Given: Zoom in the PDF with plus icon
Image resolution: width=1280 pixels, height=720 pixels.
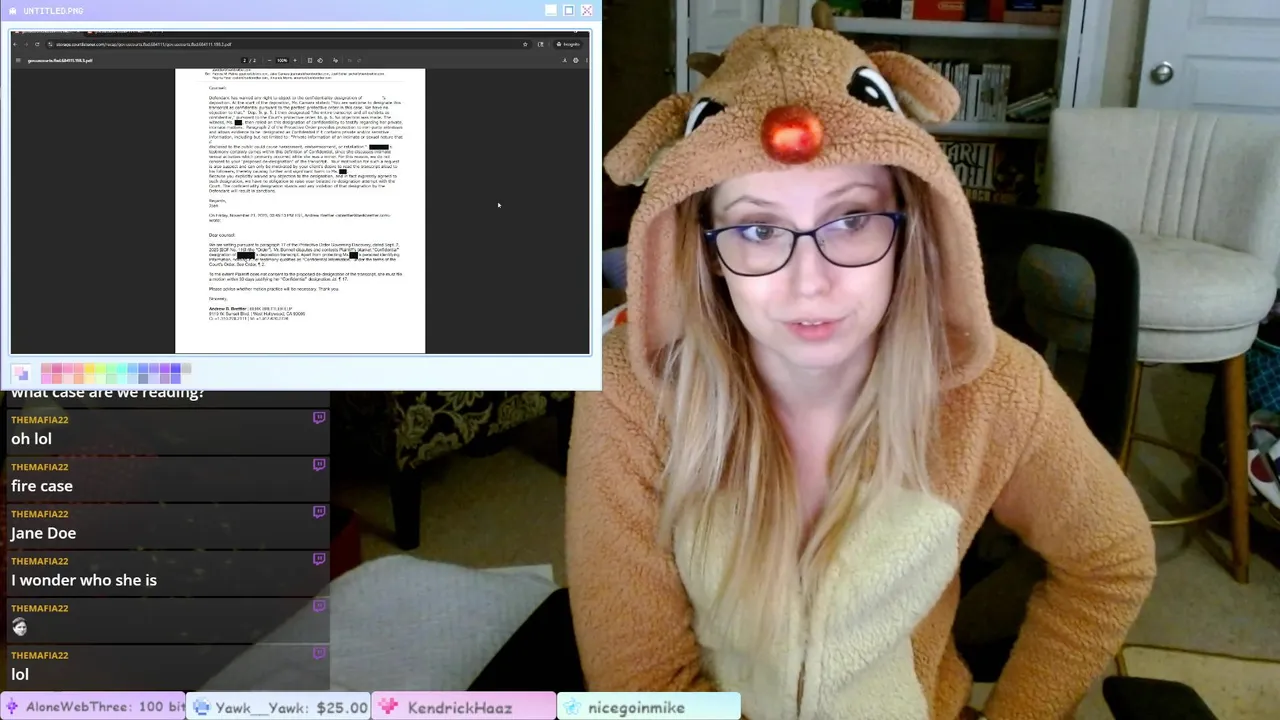Looking at the screenshot, I should point(295,60).
